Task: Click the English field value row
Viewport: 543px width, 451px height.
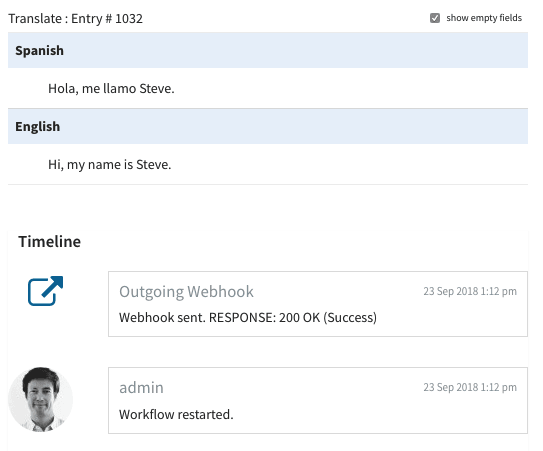Action: pos(268,164)
